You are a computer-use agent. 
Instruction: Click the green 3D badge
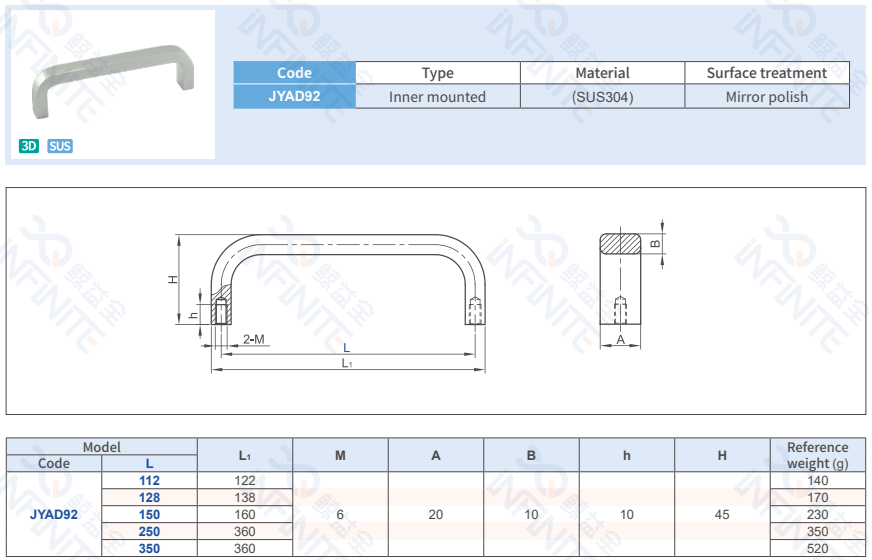29,146
